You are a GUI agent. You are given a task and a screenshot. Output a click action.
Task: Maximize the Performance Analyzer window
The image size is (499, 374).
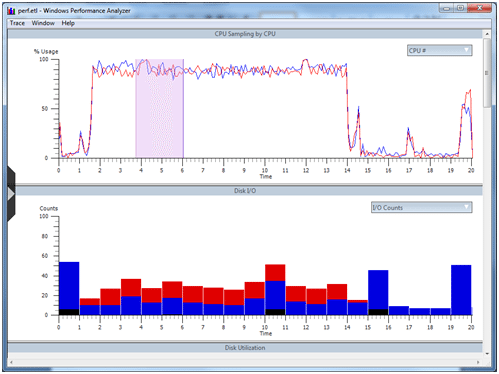460,8
